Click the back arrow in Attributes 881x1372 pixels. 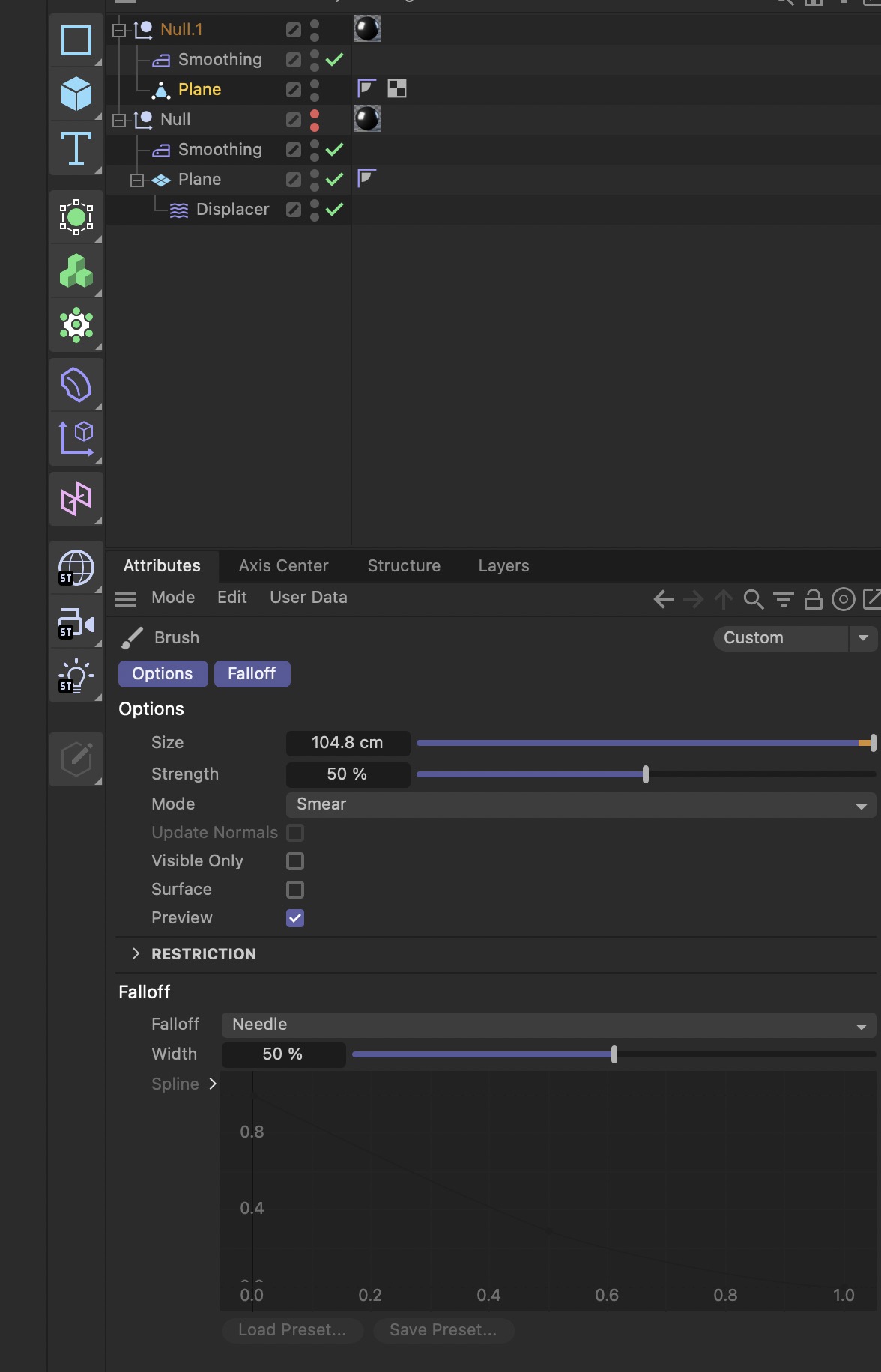pyautogui.click(x=664, y=599)
